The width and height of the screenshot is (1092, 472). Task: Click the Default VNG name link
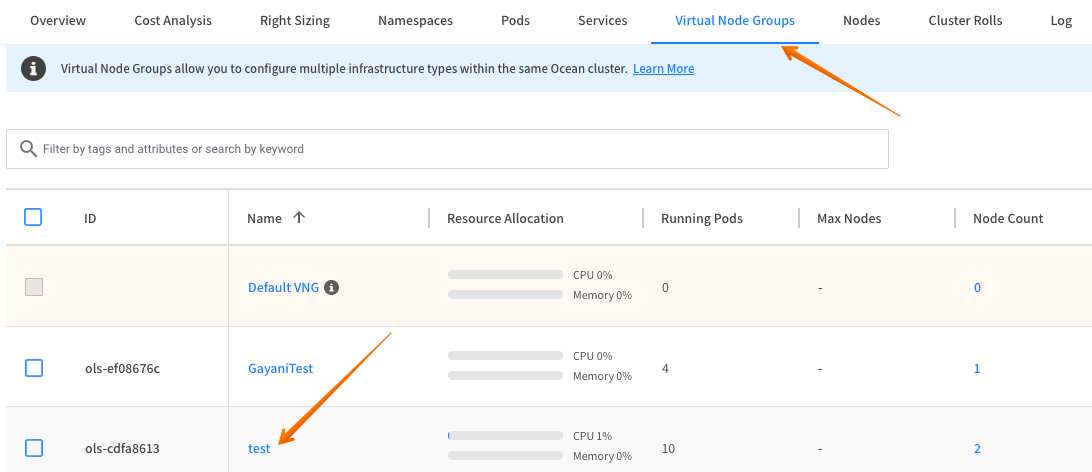(x=283, y=288)
